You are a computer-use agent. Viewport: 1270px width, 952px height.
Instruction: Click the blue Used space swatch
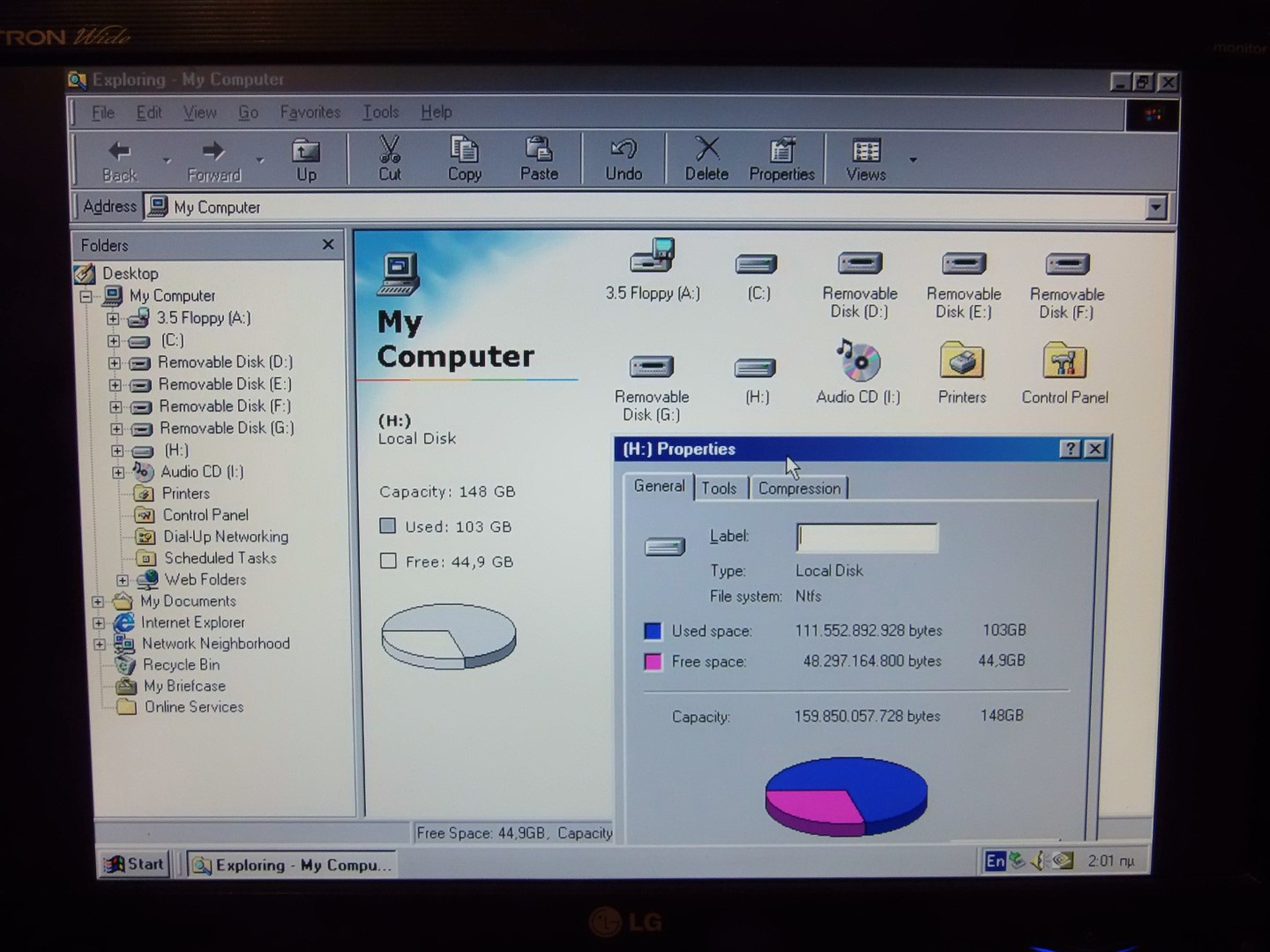[653, 631]
